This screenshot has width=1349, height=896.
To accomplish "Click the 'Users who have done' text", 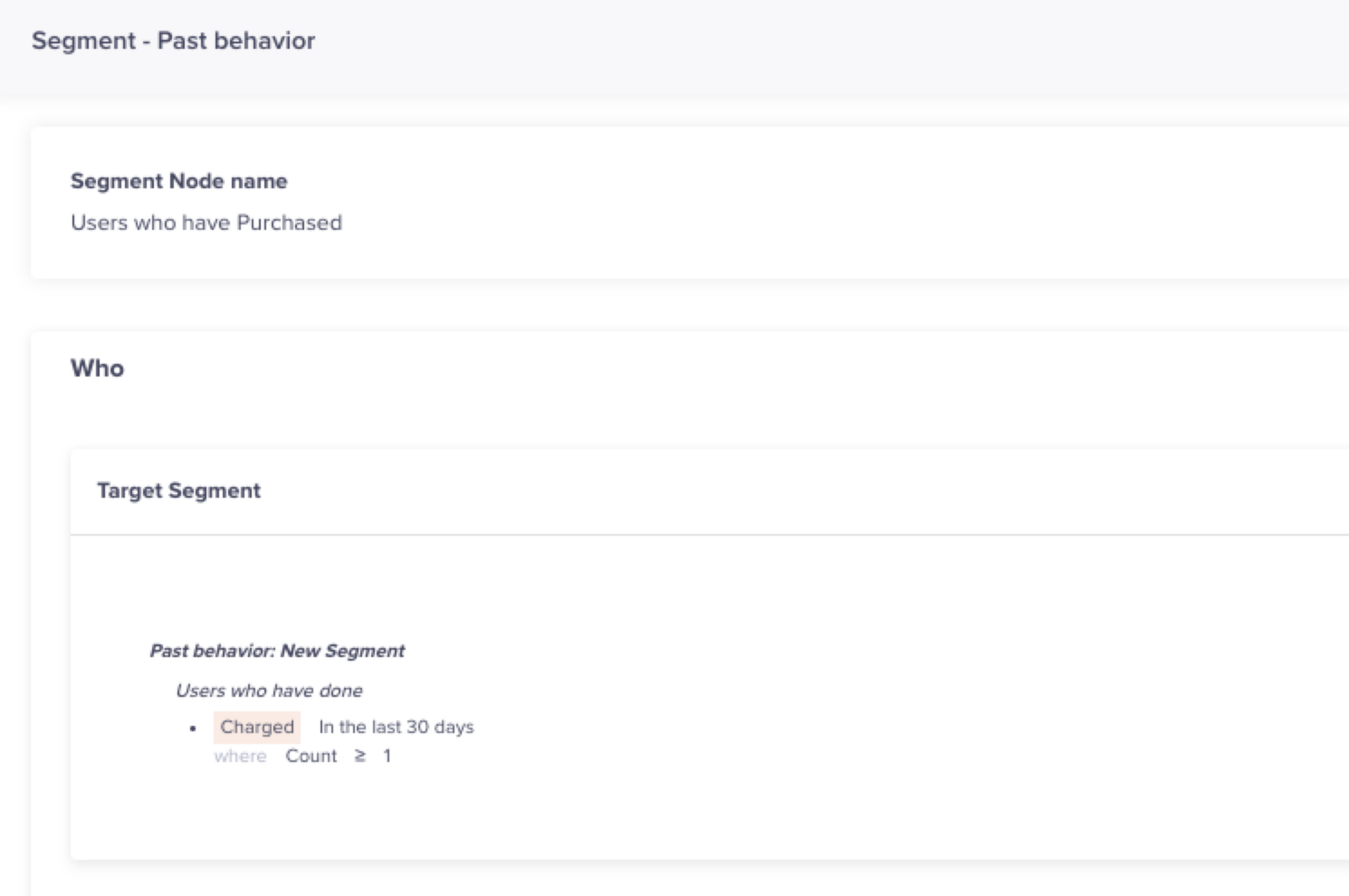I will click(x=269, y=691).
